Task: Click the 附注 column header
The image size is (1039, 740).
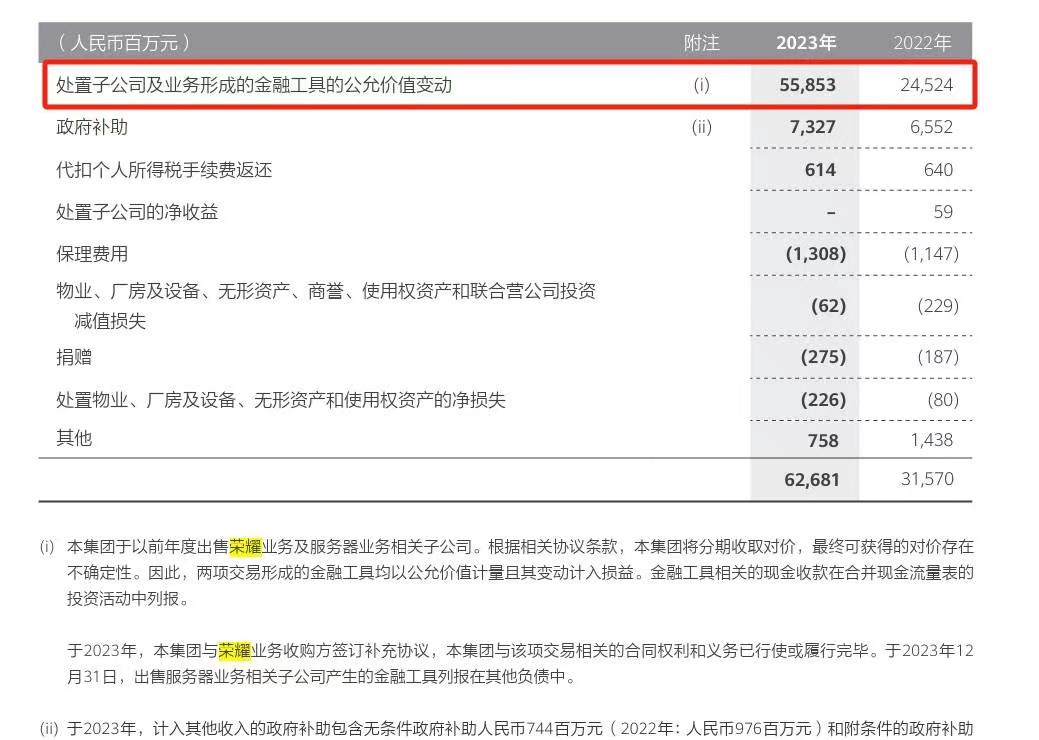Action: (x=701, y=43)
